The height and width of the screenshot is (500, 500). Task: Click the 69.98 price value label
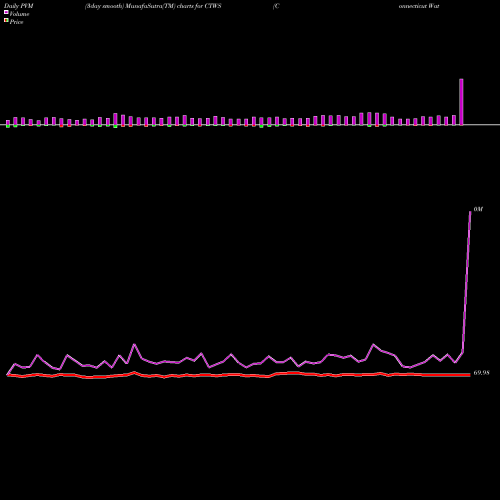click(481, 373)
